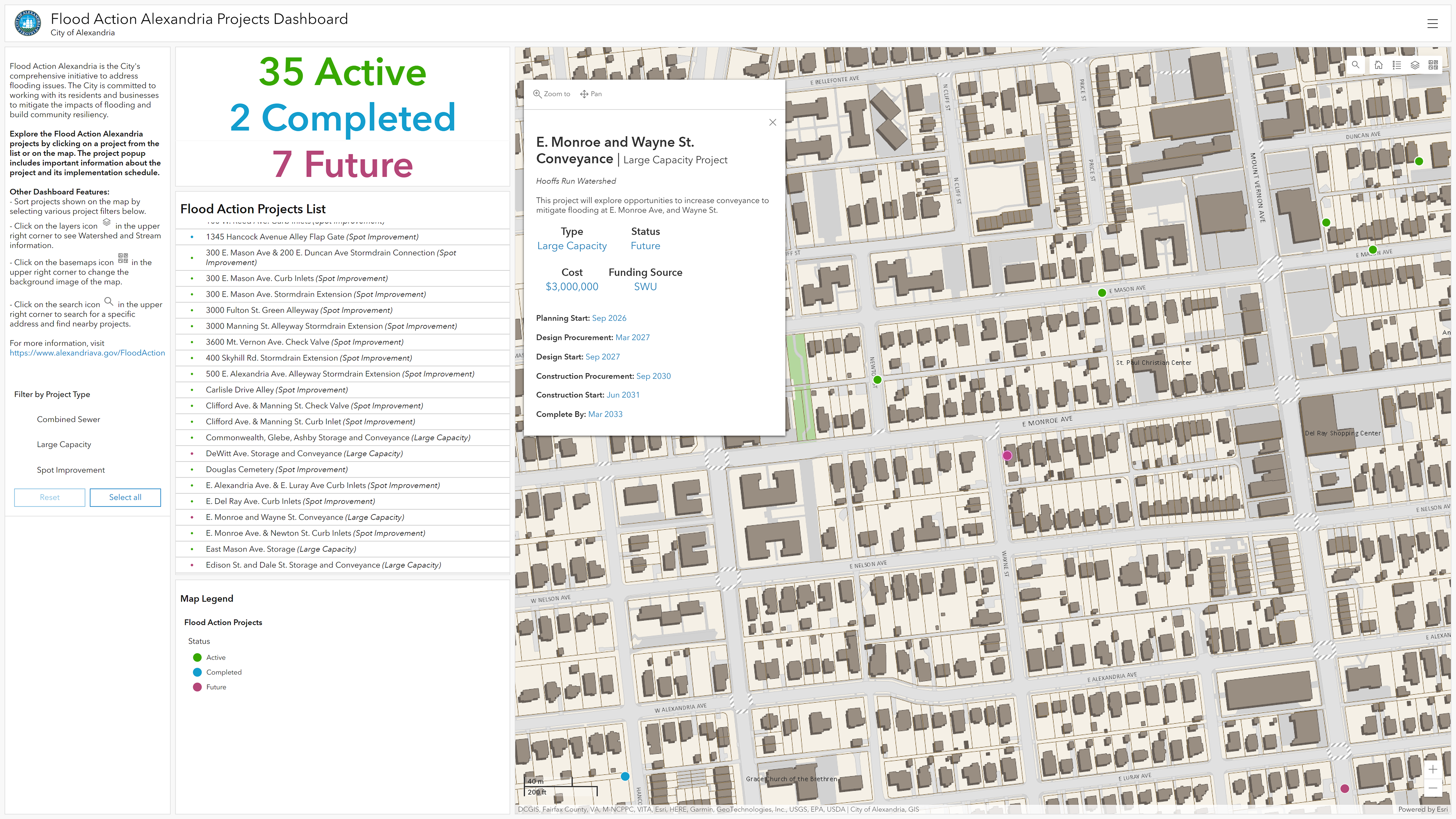Viewport: 1456px width, 819px height.
Task: Click Pan in the popup toolbar
Action: (x=591, y=94)
